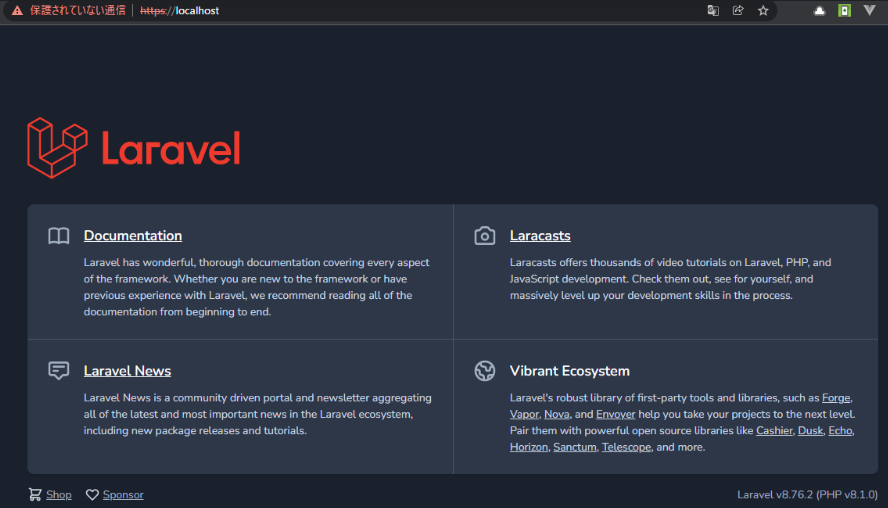The width and height of the screenshot is (888, 508).
Task: Click the 保護されていない通信 security label
Action: pos(78,11)
